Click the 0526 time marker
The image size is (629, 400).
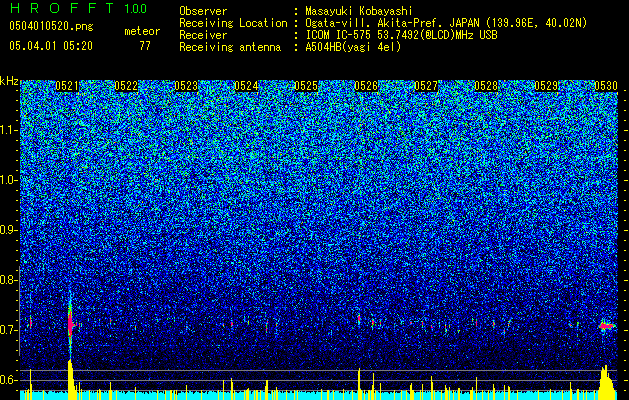pyautogui.click(x=366, y=86)
